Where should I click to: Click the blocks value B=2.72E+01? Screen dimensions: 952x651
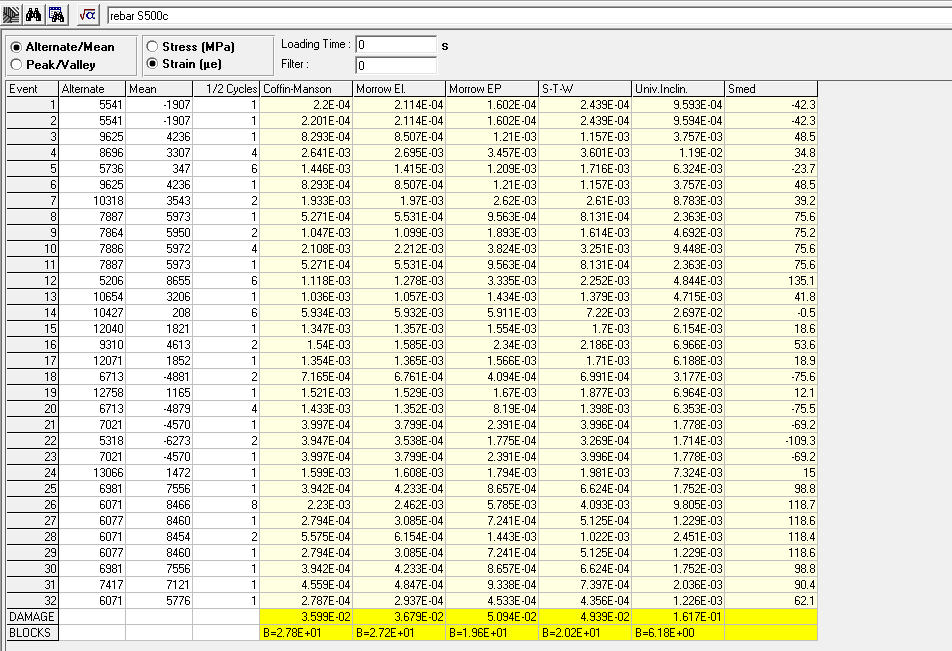[400, 633]
